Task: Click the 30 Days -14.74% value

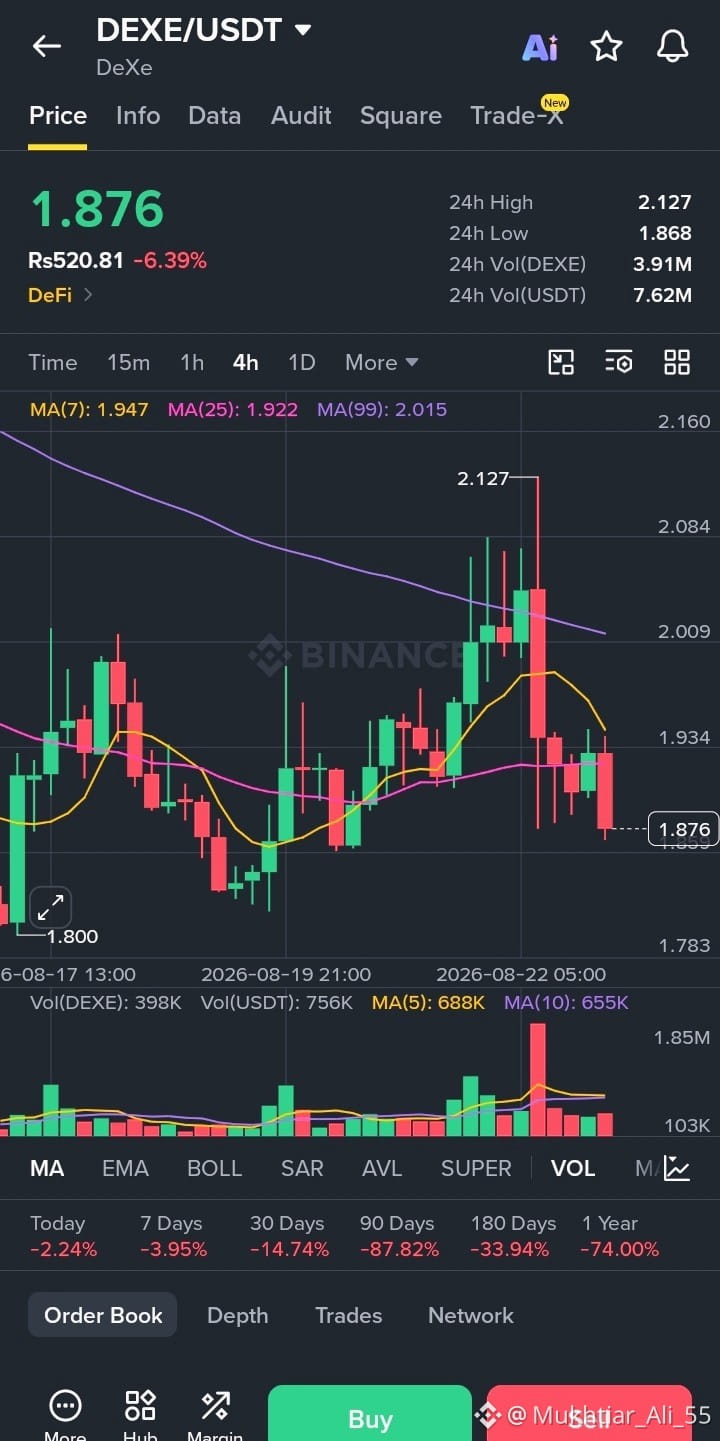Action: point(289,1249)
